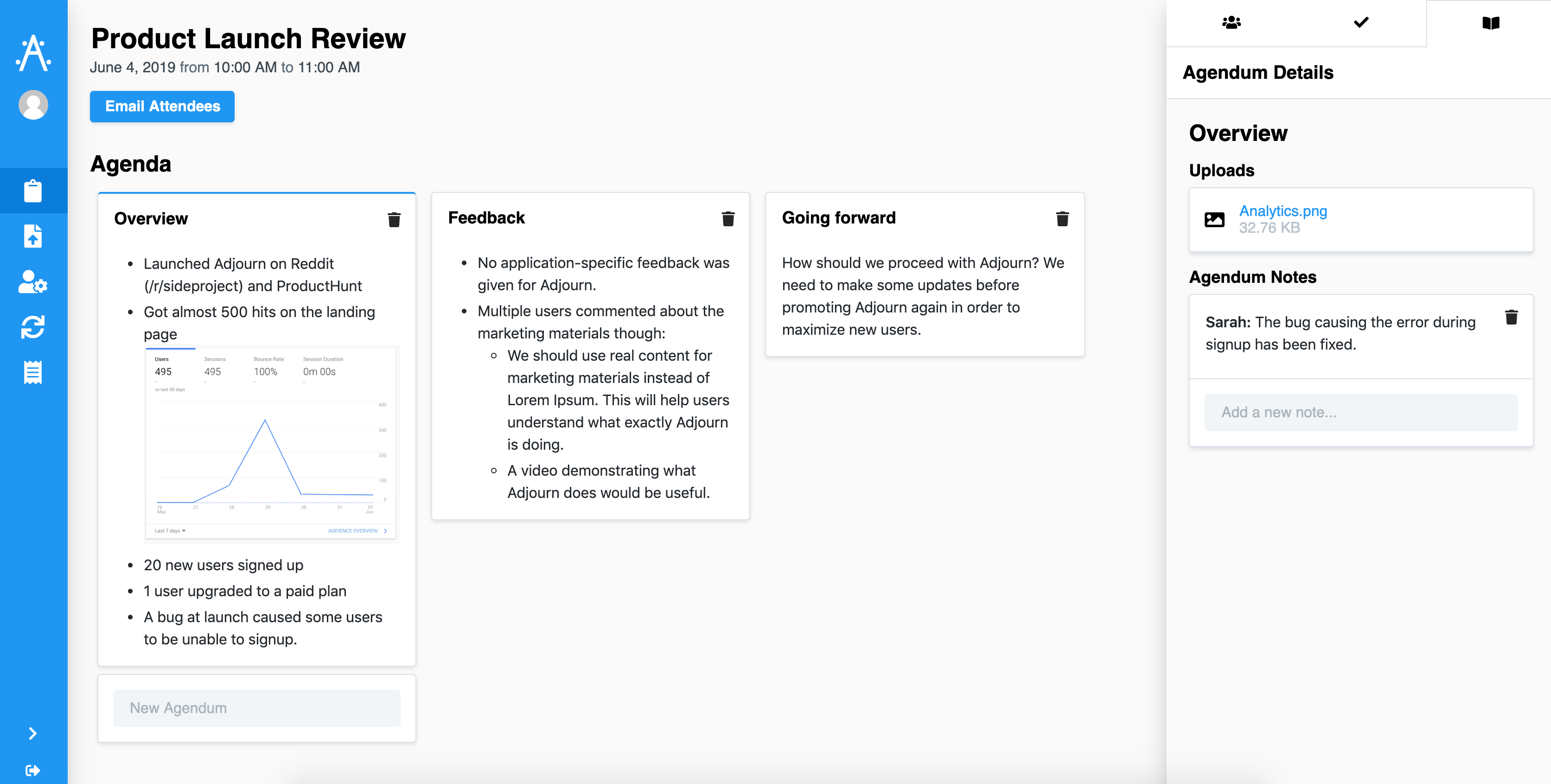The width and height of the screenshot is (1551, 784).
Task: Open the receipt list sidebar icon
Action: pyautogui.click(x=33, y=372)
